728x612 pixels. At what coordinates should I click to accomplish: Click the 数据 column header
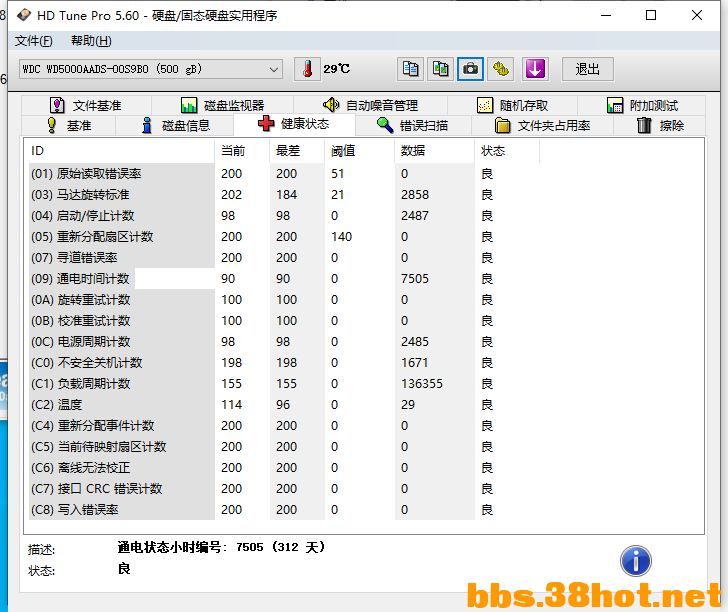(435, 151)
